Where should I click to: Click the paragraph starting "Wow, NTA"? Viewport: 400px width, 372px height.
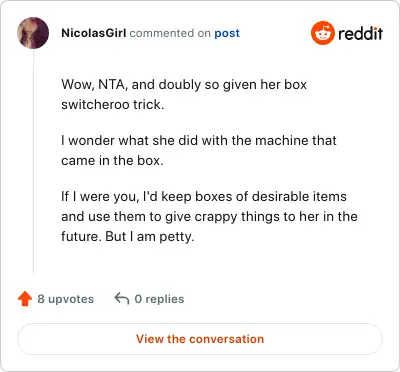point(184,94)
